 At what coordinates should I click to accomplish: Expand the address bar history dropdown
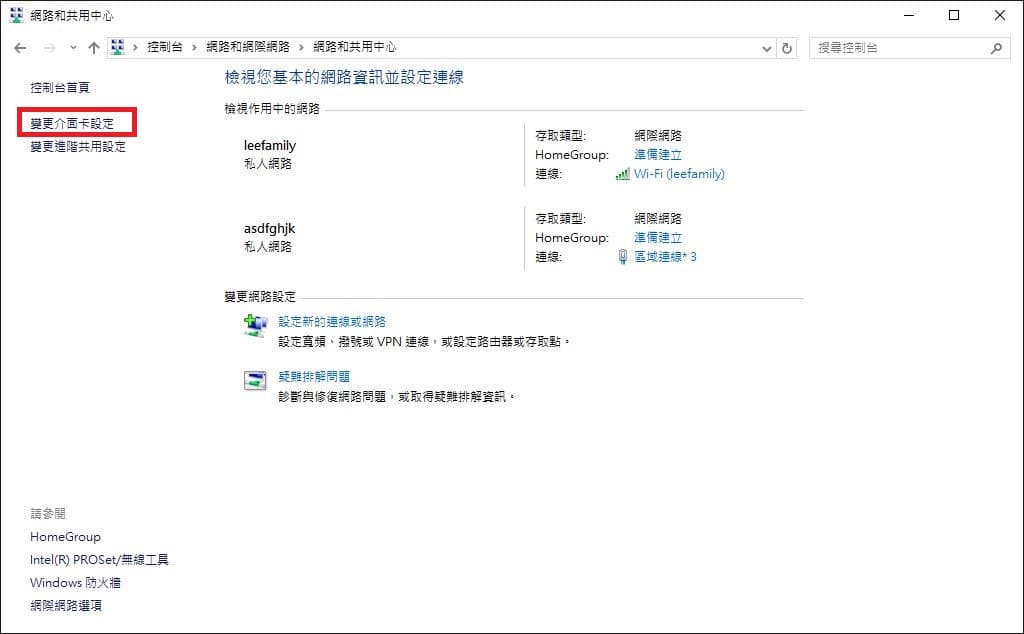[767, 48]
